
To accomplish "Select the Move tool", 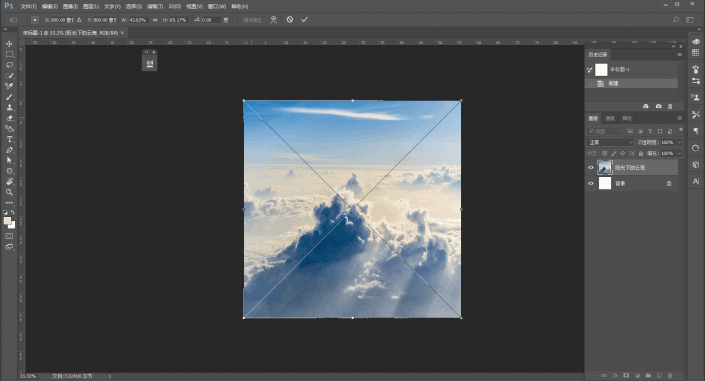I will [9, 44].
